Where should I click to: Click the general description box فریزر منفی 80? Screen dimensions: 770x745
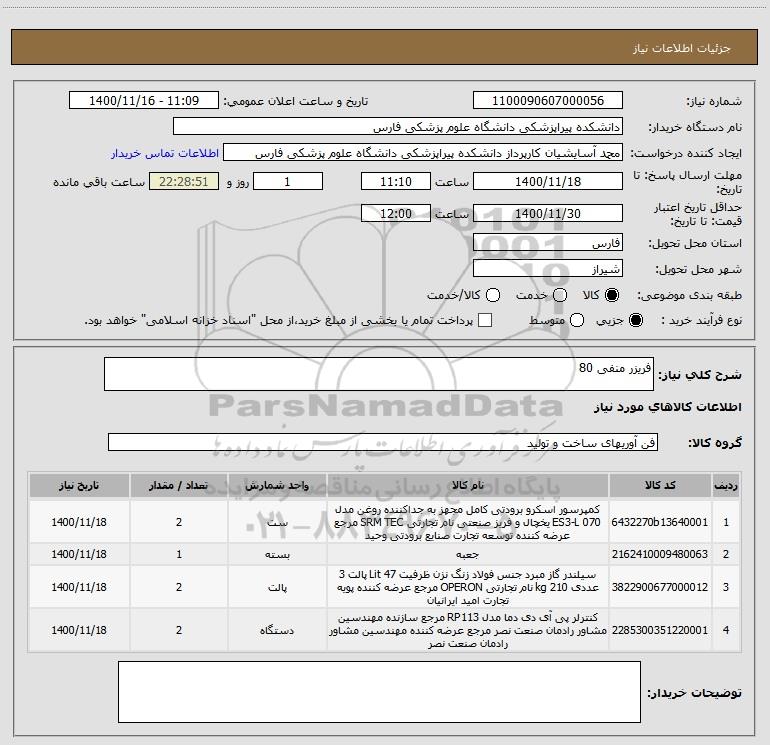point(379,374)
